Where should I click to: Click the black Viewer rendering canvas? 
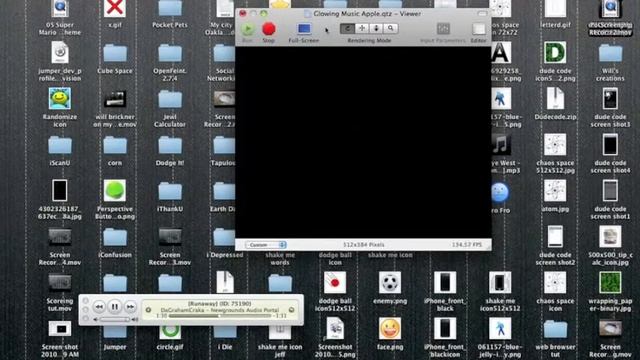(x=363, y=142)
